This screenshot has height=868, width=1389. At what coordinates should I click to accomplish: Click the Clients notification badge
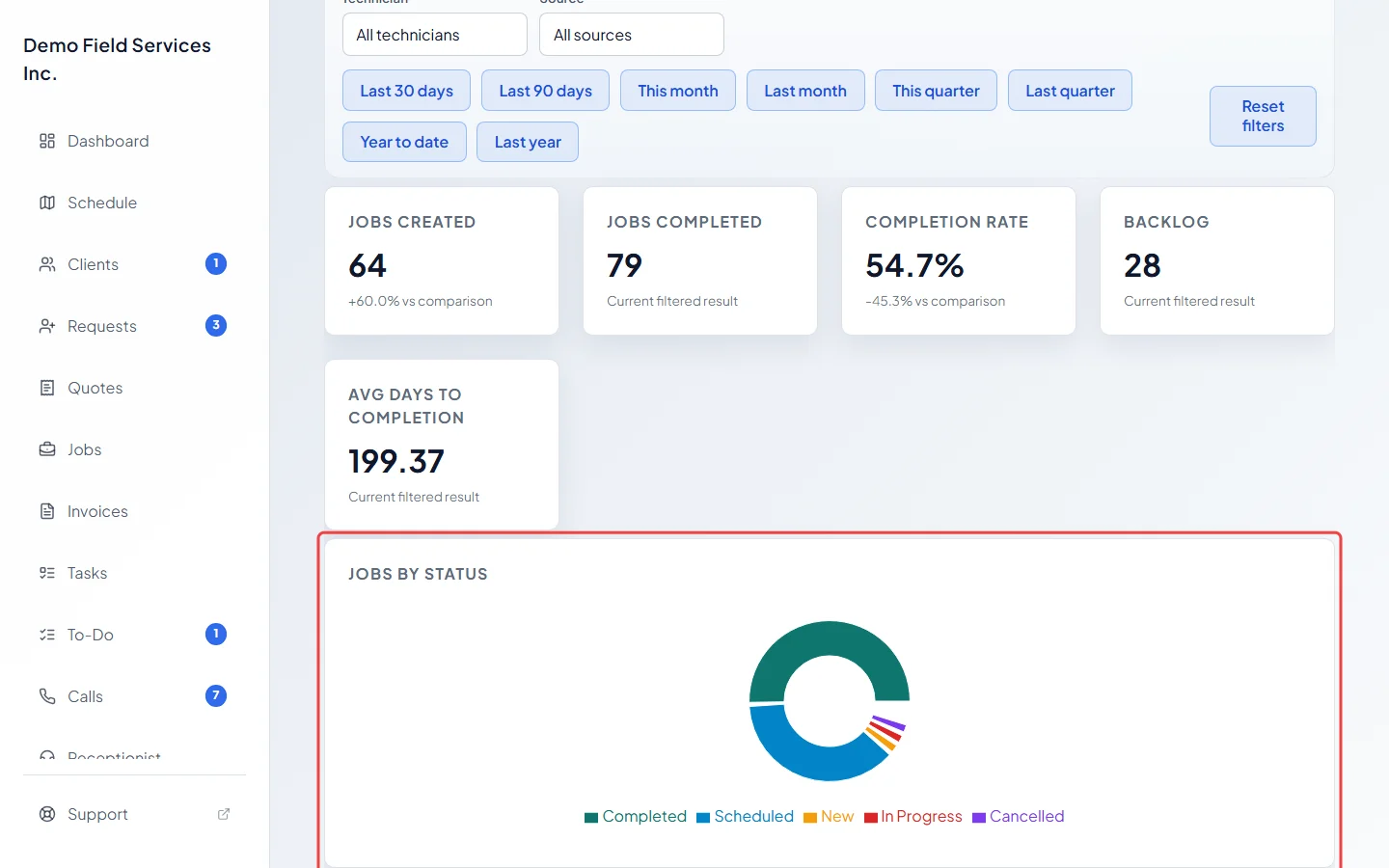pos(216,263)
